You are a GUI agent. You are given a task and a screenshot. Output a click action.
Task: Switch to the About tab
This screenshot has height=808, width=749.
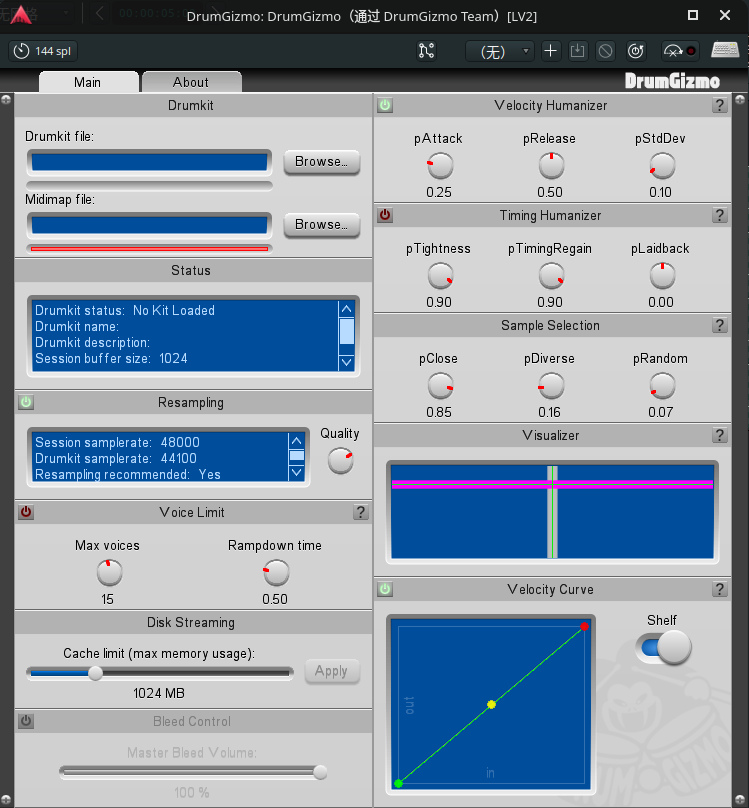(191, 82)
